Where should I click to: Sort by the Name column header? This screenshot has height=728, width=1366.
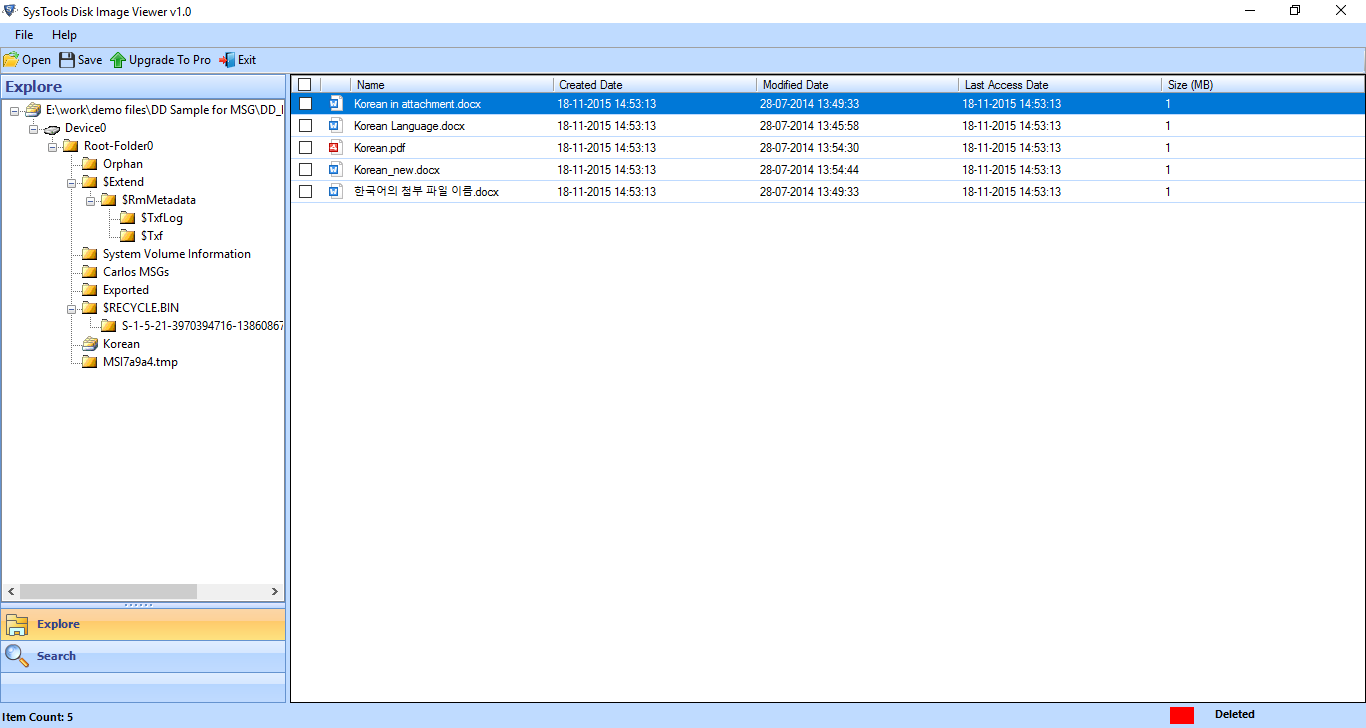pyautogui.click(x=452, y=85)
